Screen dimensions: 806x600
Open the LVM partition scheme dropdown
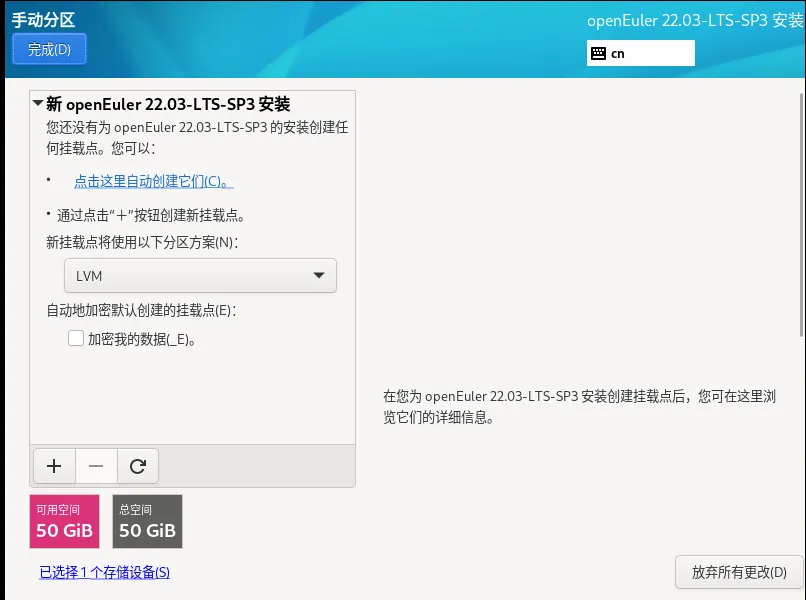pyautogui.click(x=200, y=276)
